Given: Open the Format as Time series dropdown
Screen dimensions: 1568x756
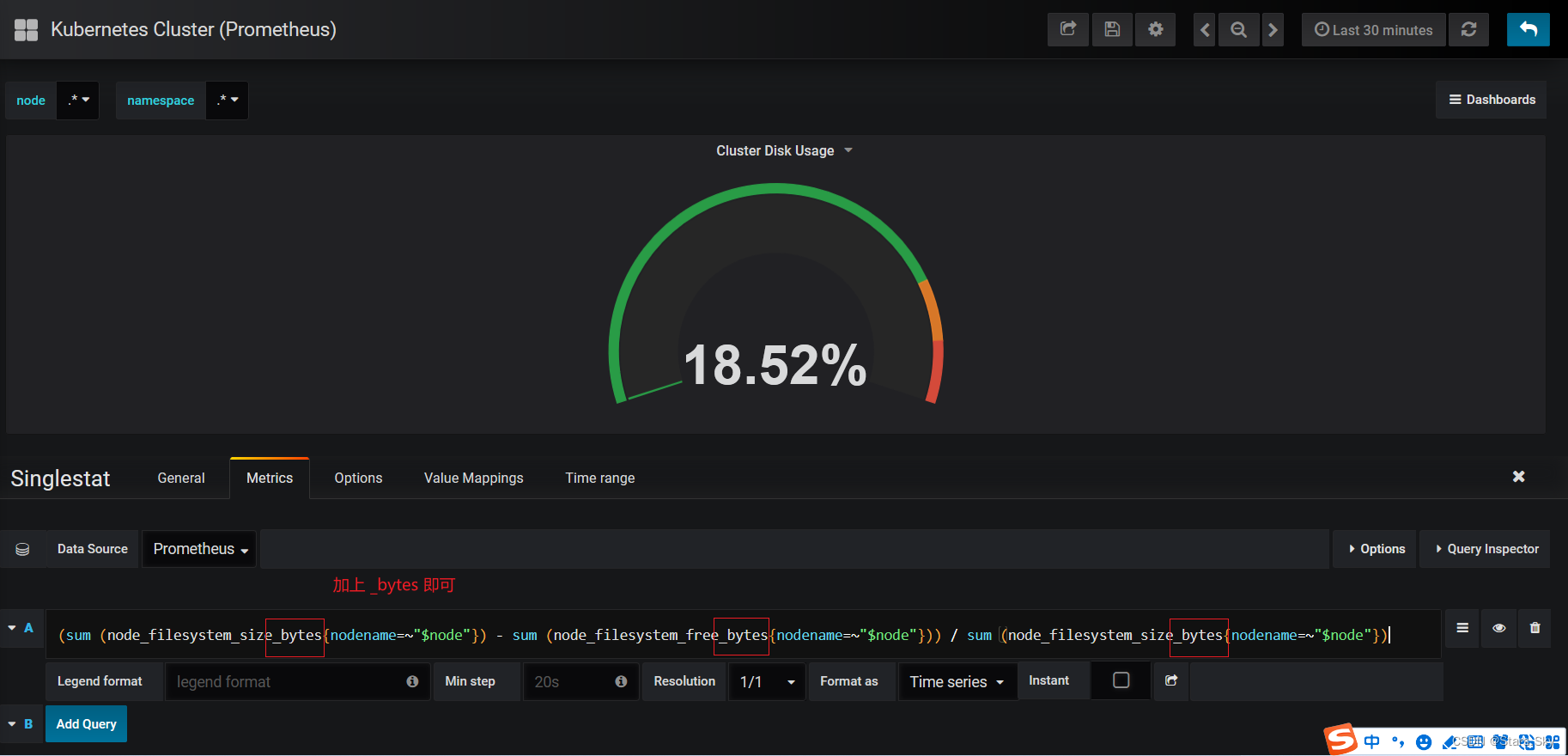Looking at the screenshot, I should 957,681.
